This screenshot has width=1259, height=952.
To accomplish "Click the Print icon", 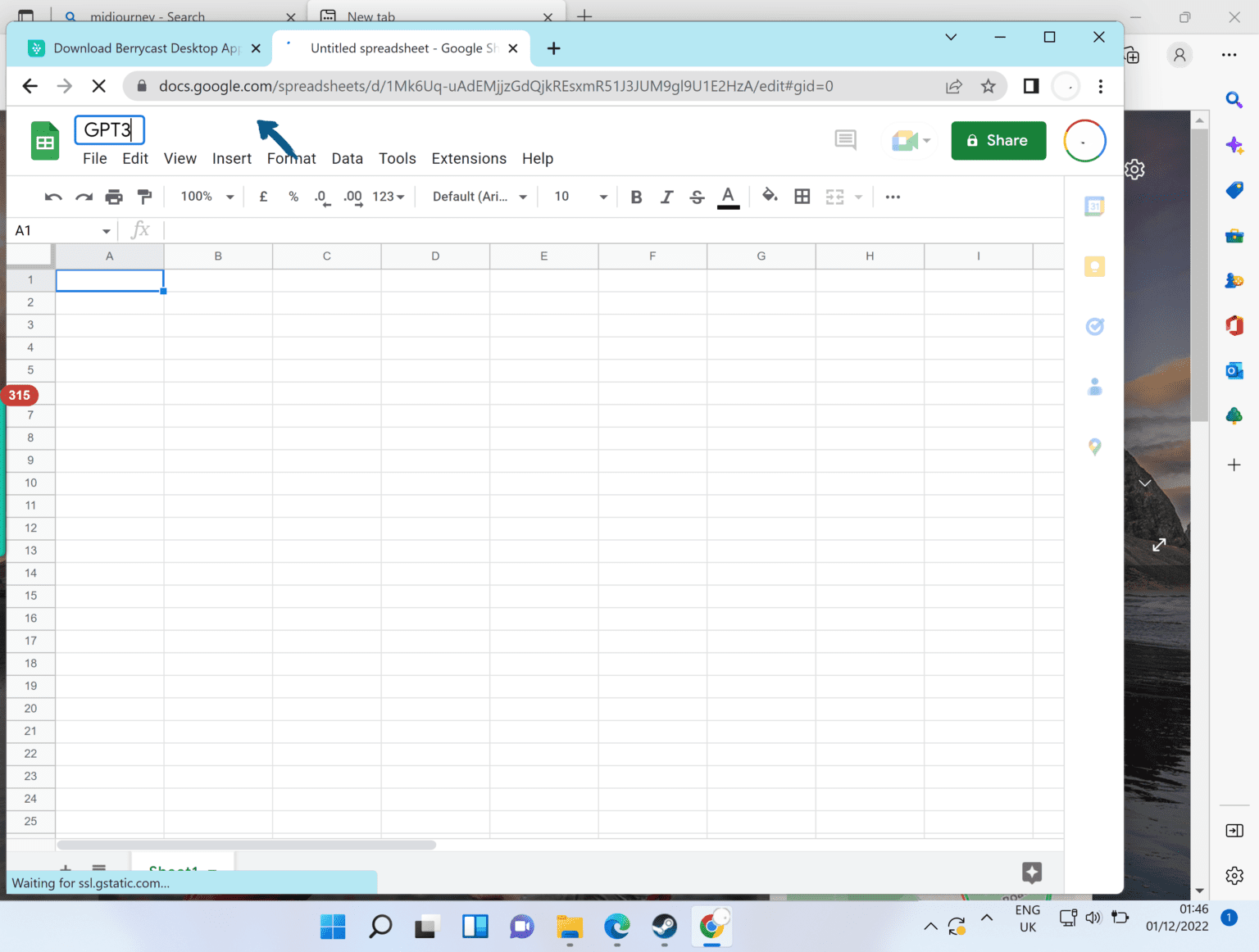I will (x=114, y=197).
